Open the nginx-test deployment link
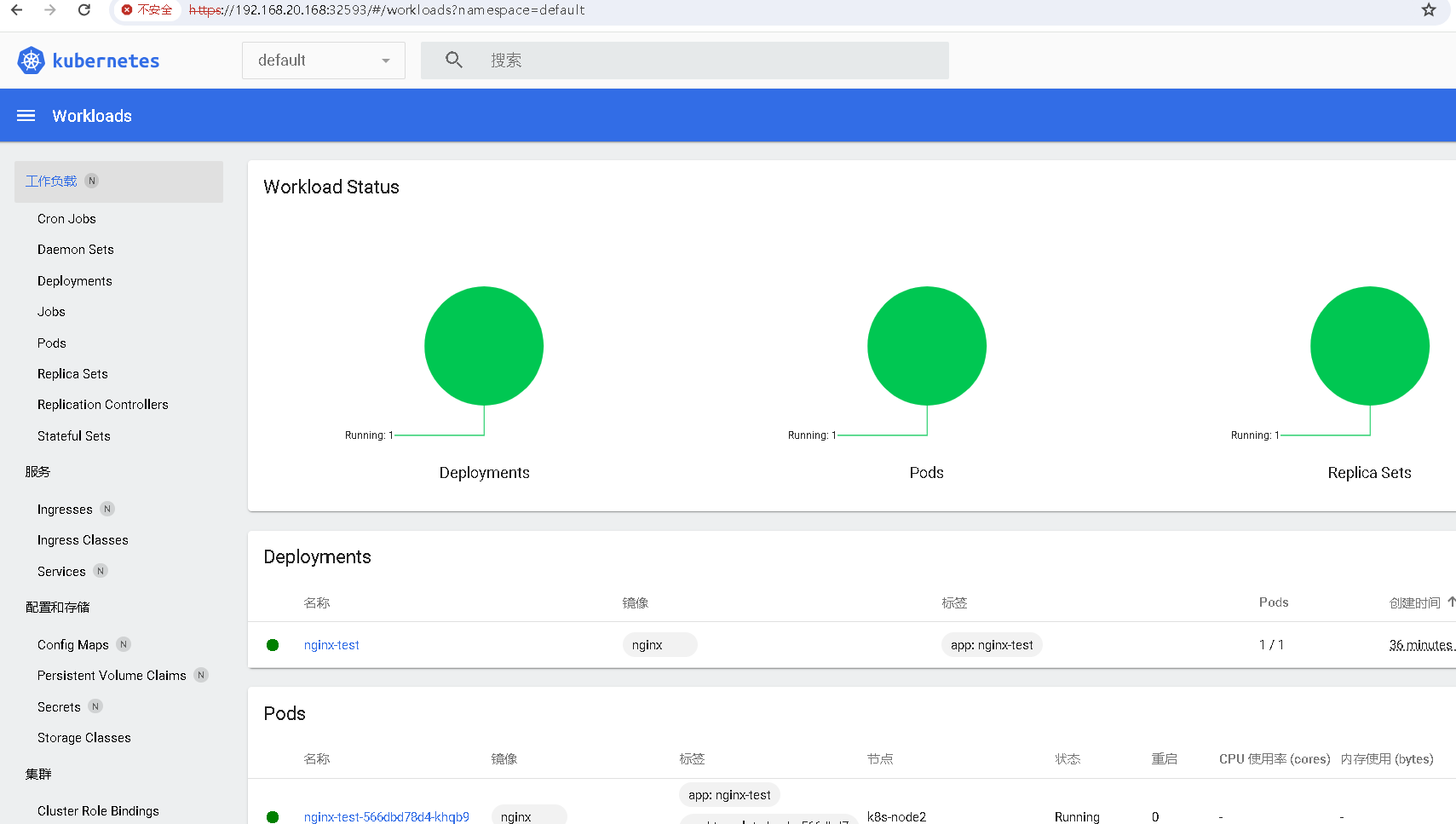The width and height of the screenshot is (1456, 824). (331, 645)
